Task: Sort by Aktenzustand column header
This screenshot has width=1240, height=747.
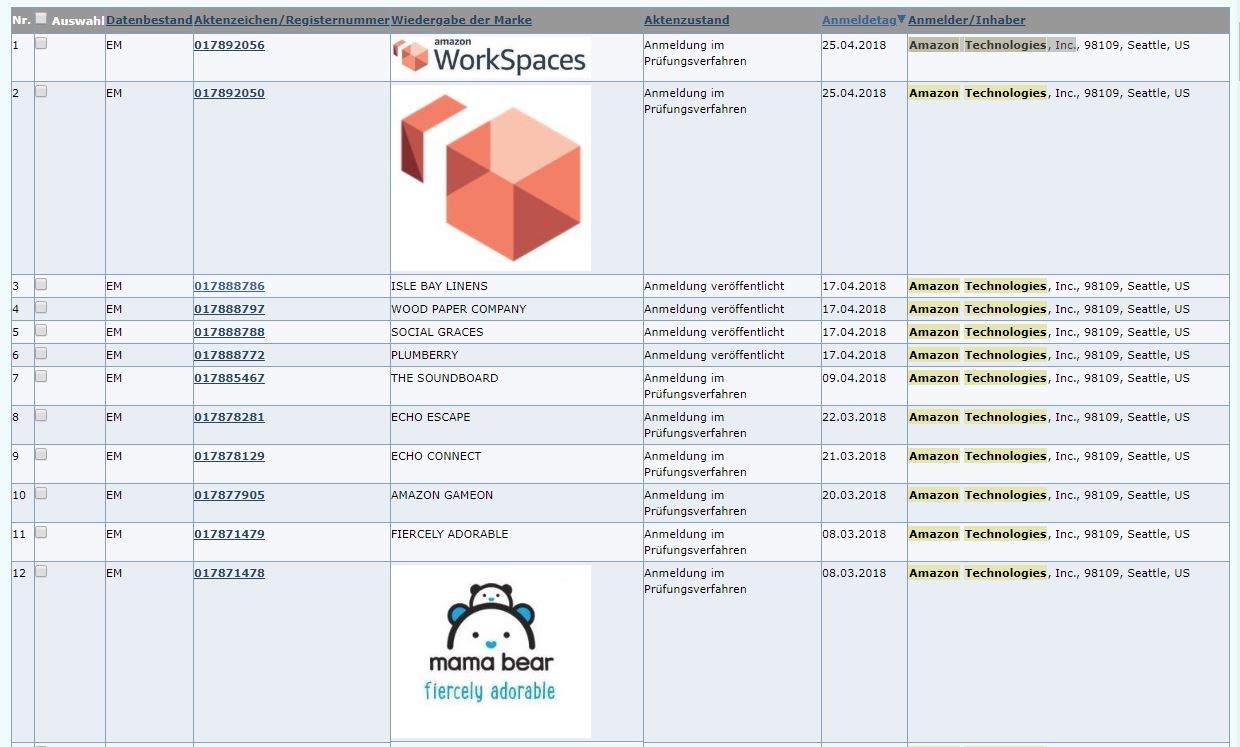Action: pos(686,20)
